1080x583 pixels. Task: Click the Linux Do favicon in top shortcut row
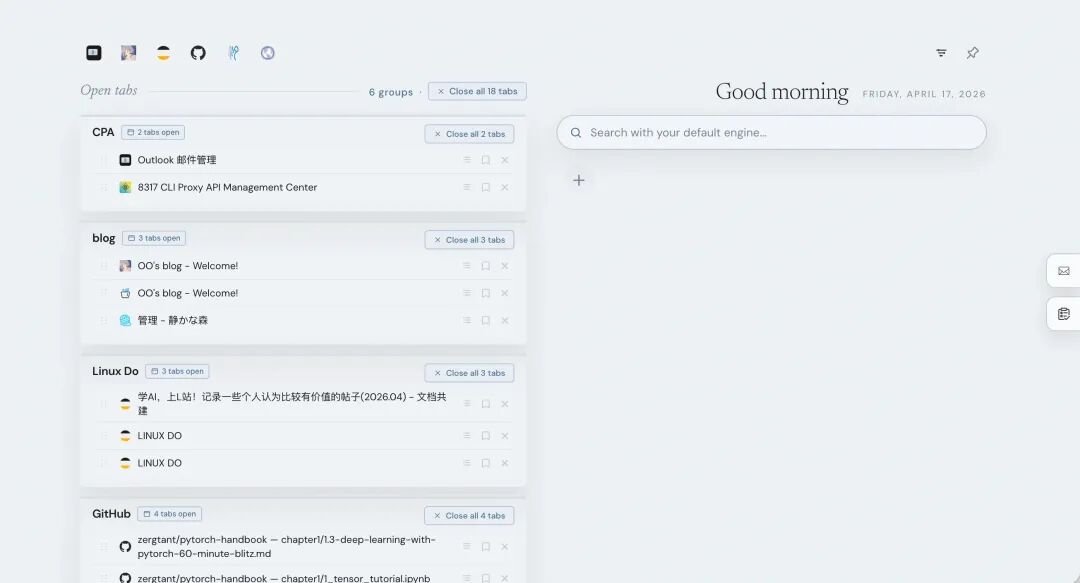click(163, 53)
